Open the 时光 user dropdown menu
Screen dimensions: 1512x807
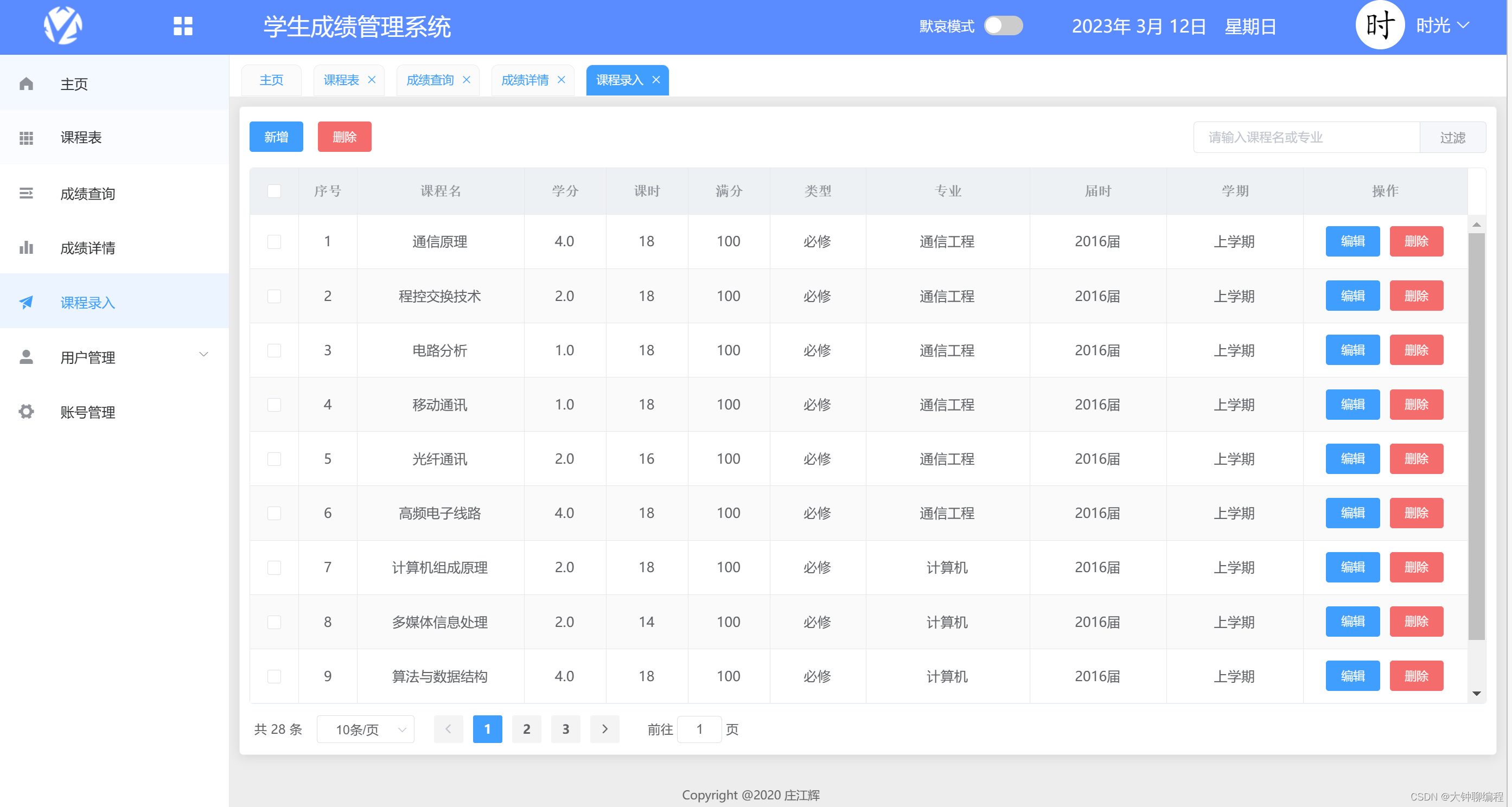[x=1442, y=26]
